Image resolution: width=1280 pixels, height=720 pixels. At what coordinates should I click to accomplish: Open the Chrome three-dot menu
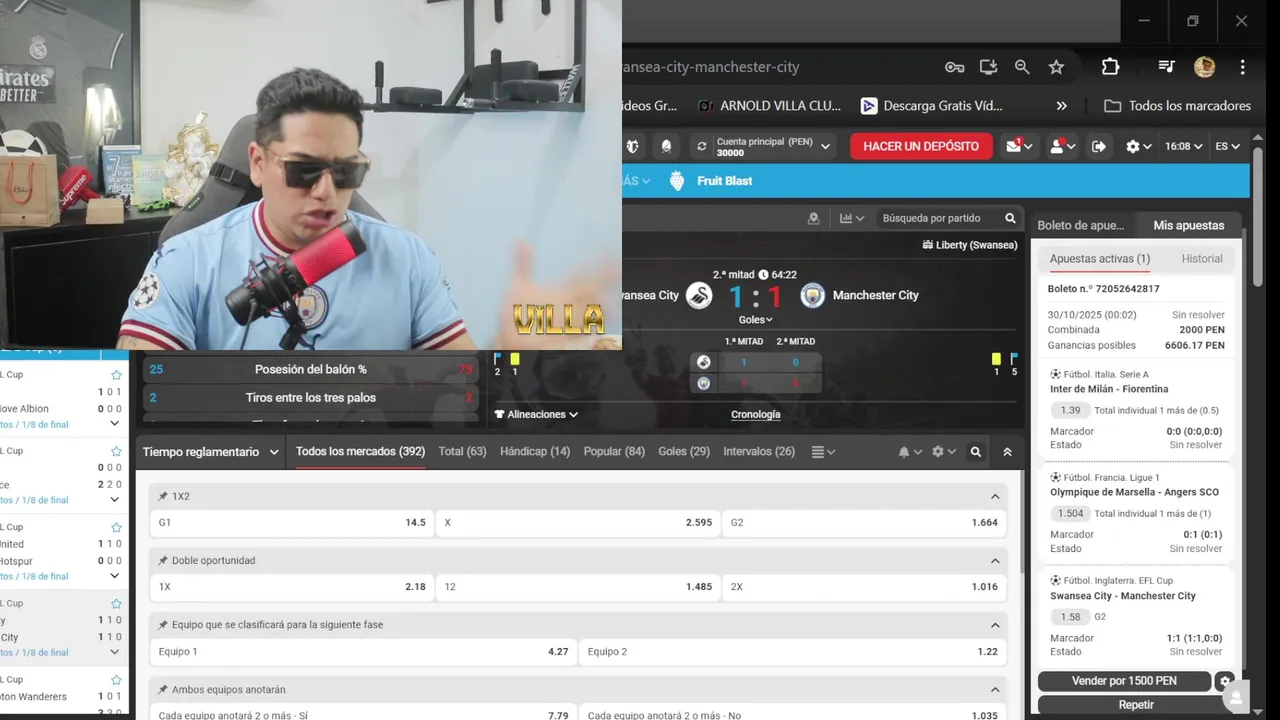(1242, 67)
